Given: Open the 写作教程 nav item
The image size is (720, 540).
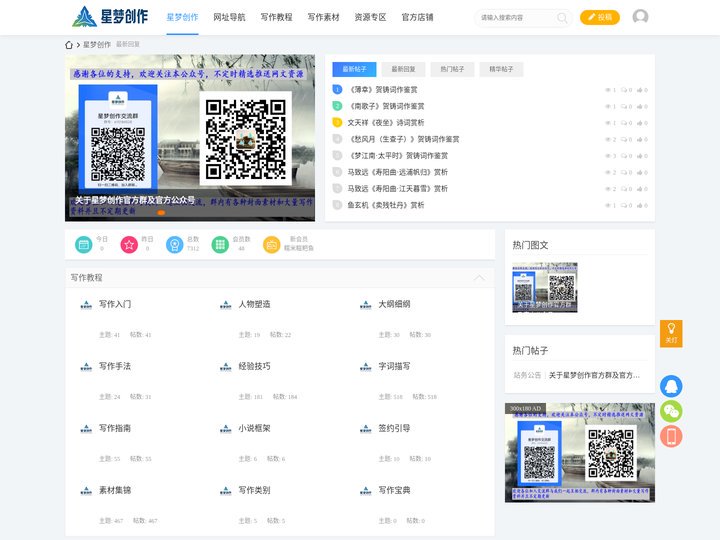Looking at the screenshot, I should (x=276, y=17).
